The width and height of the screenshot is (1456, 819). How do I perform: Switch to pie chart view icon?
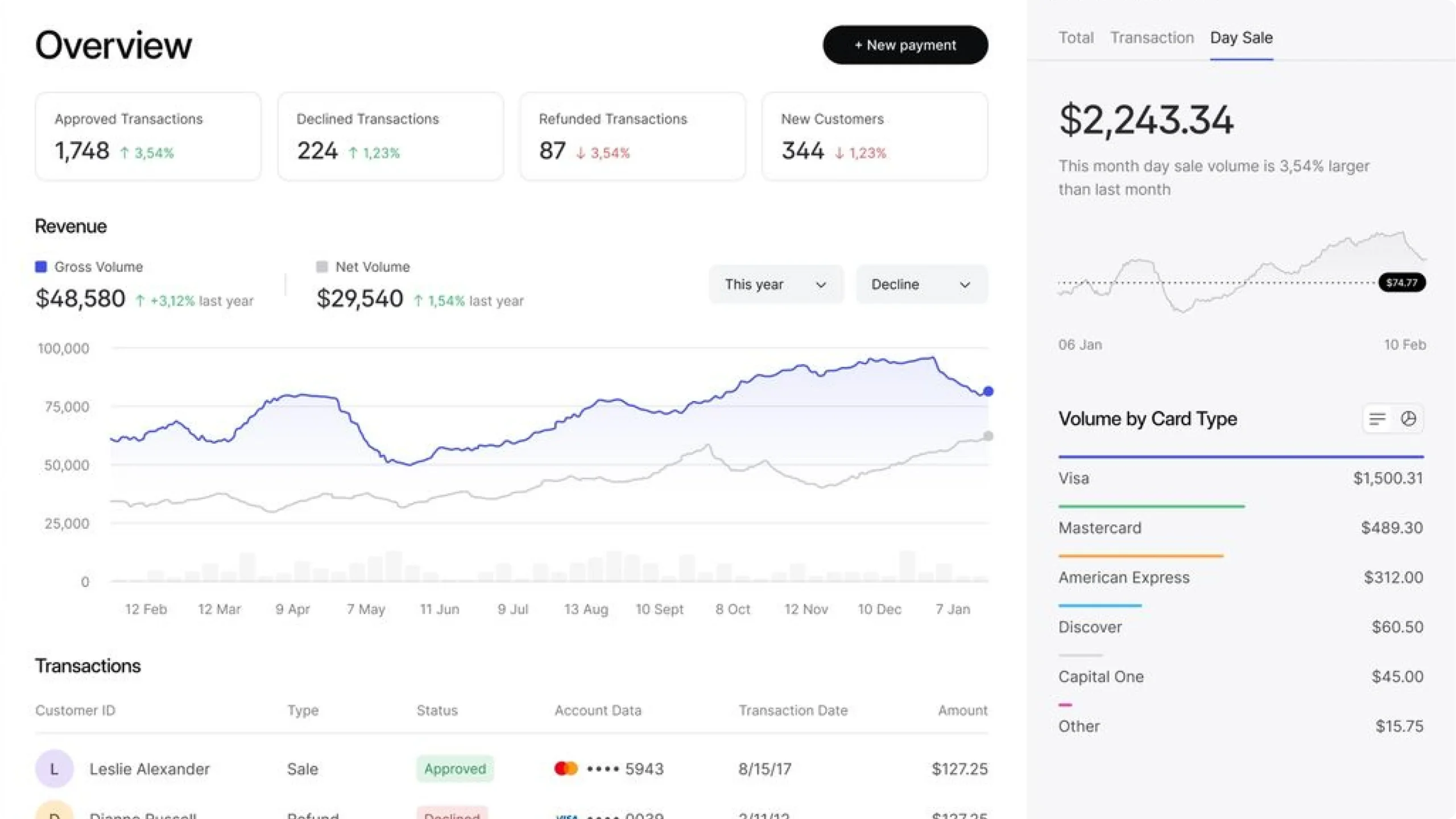[x=1408, y=419]
